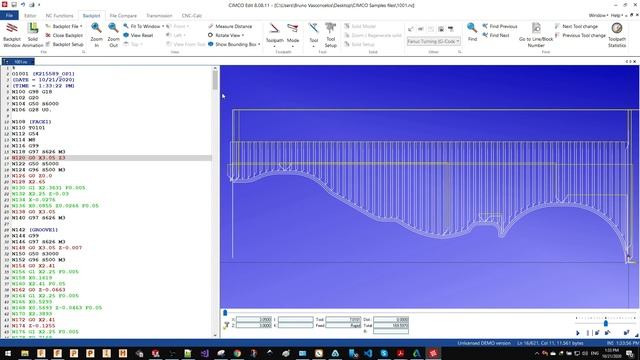Open the Window menu
The height and width of the screenshot is (360, 640).
coord(598,16)
